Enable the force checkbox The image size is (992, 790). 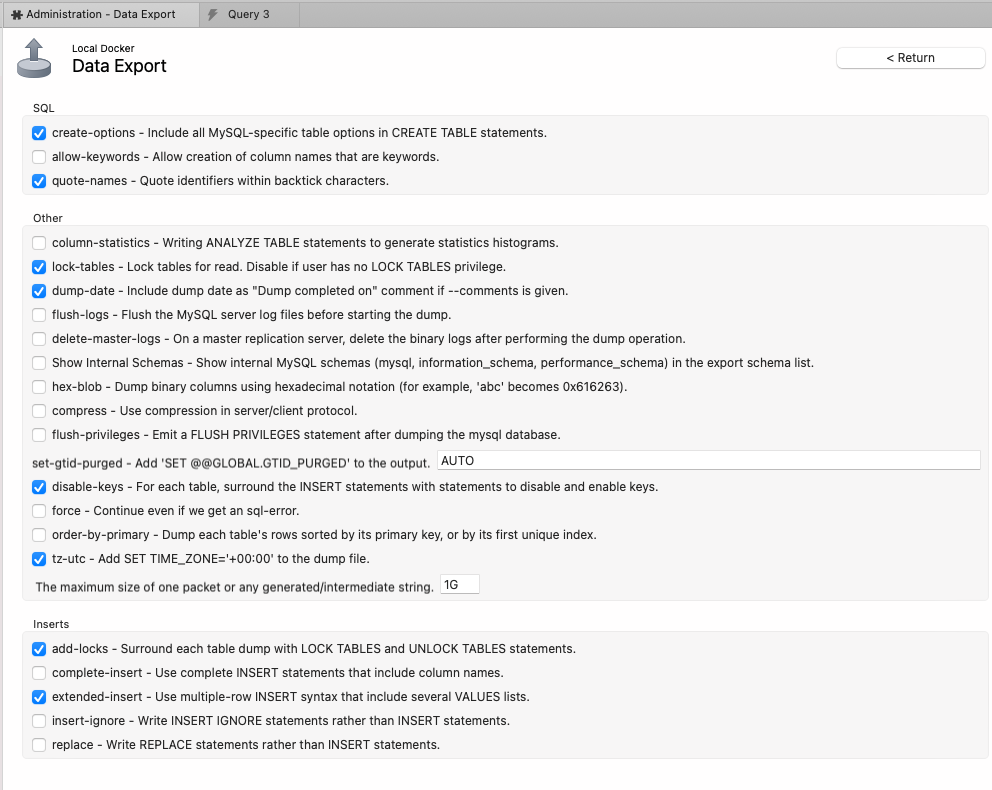click(x=39, y=511)
